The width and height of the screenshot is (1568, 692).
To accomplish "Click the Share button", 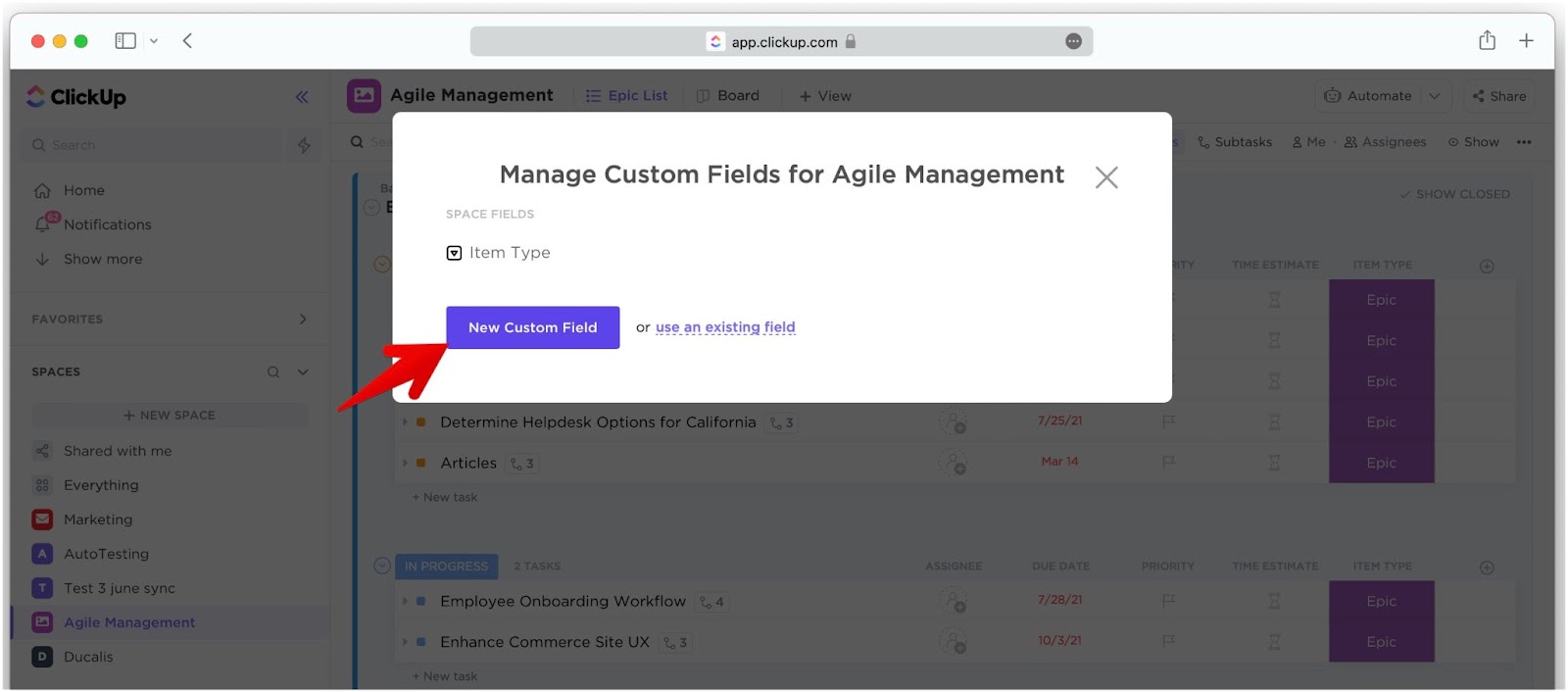I will [1499, 95].
